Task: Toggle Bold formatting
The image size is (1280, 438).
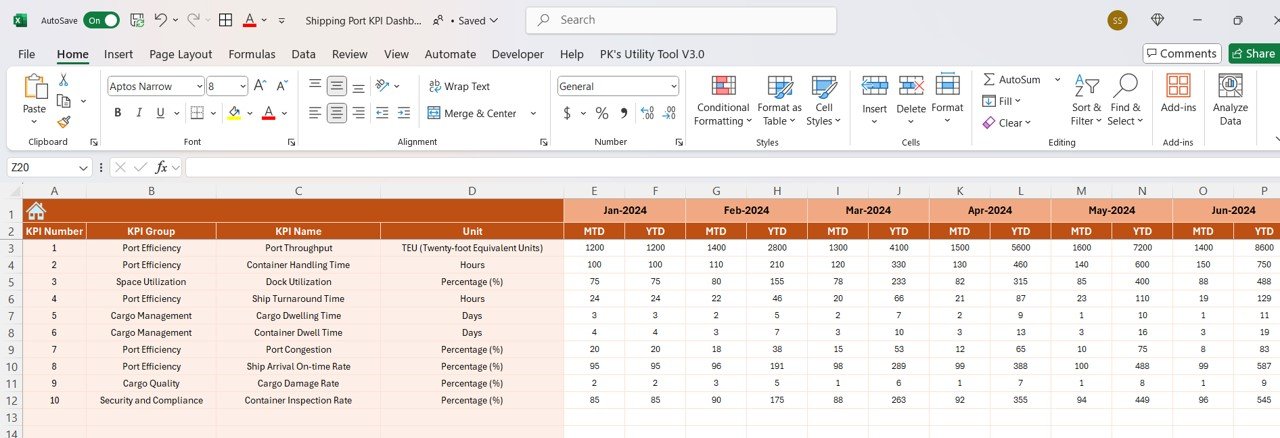Action: (117, 113)
